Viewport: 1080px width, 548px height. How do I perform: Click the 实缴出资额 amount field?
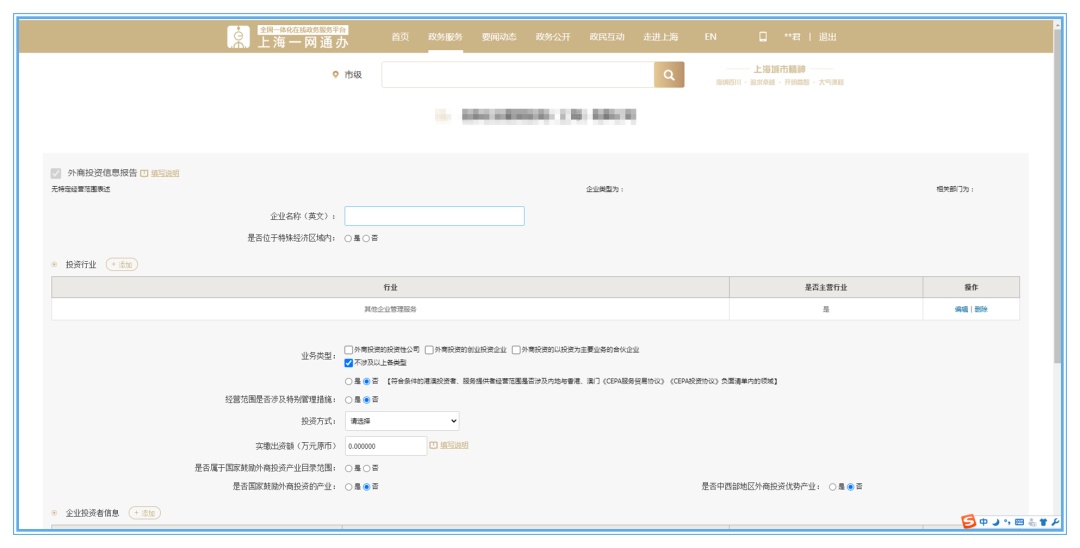(x=386, y=446)
